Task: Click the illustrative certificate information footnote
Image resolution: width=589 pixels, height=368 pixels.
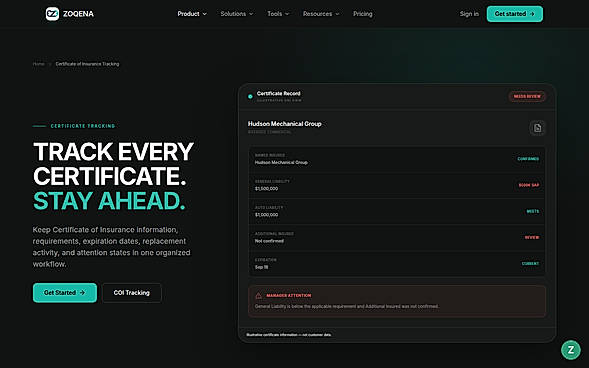Action: [x=289, y=335]
